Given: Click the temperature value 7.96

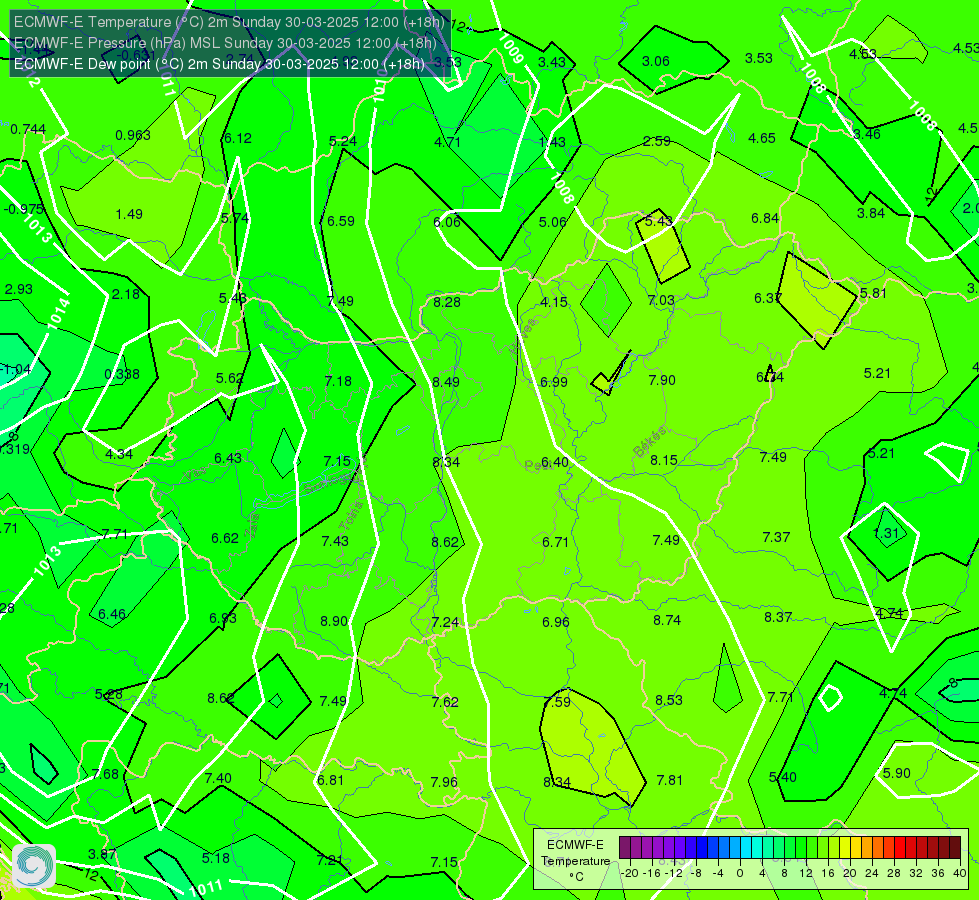Looking at the screenshot, I should click(x=444, y=782).
